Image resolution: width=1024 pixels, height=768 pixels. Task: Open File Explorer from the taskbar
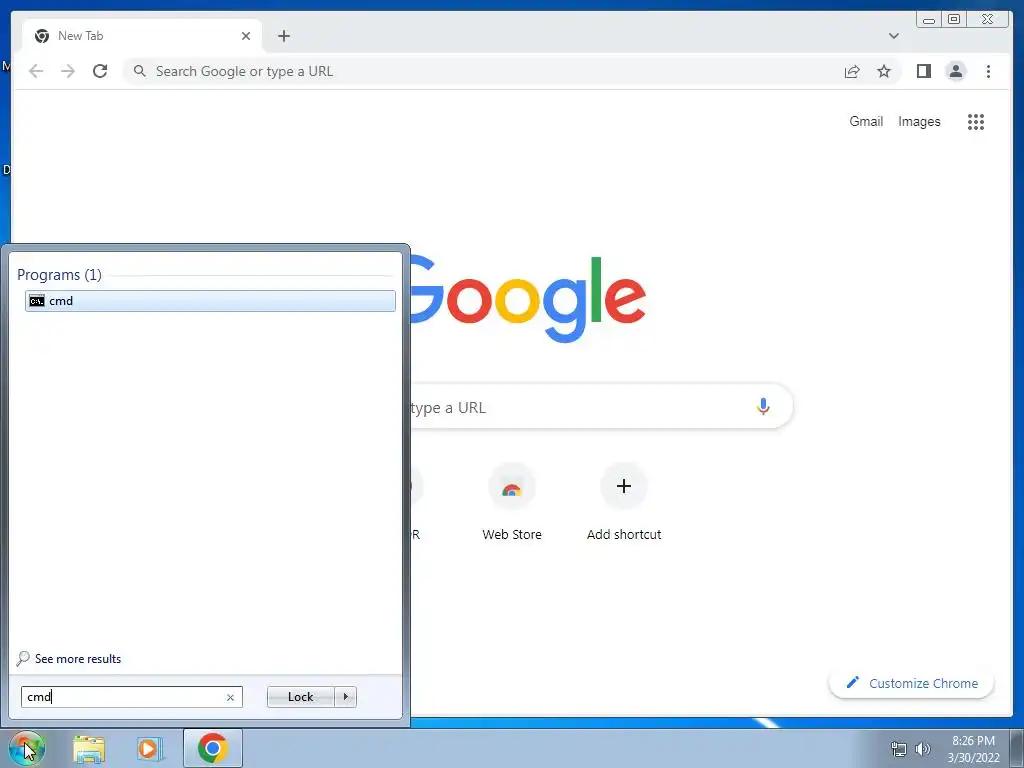(89, 749)
